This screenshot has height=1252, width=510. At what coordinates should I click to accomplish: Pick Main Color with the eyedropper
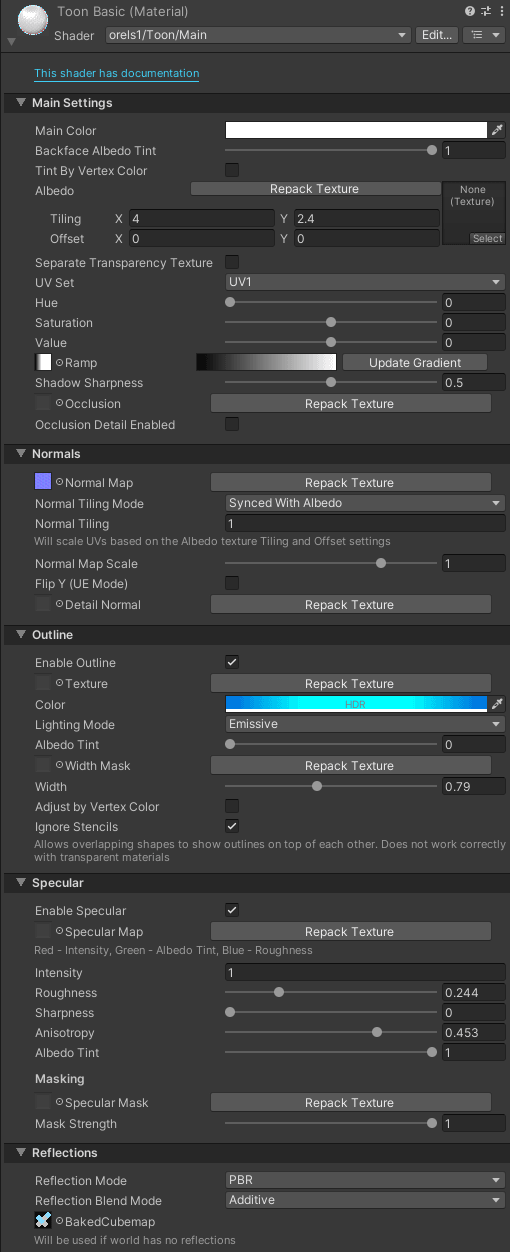(497, 130)
